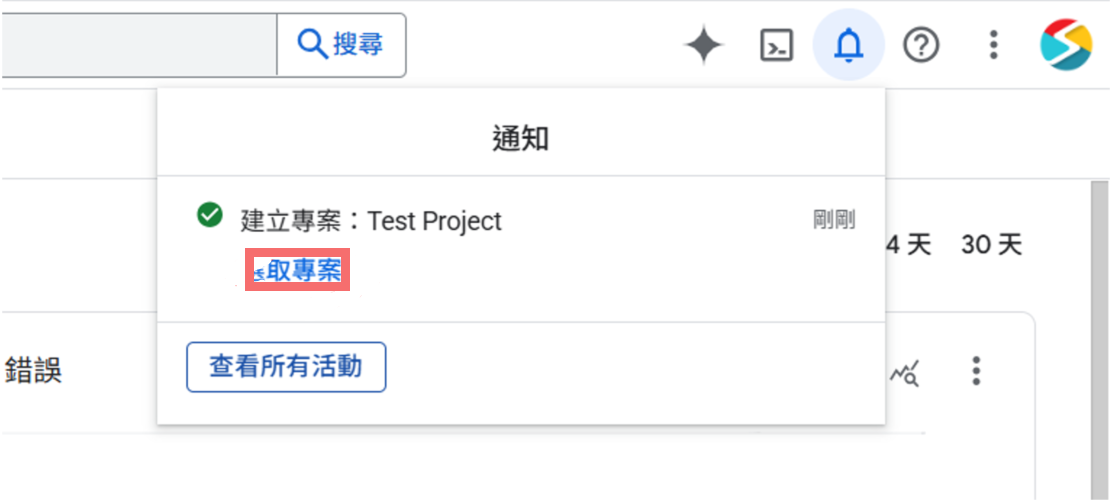Select the time range tab before 30 天

coord(908,245)
